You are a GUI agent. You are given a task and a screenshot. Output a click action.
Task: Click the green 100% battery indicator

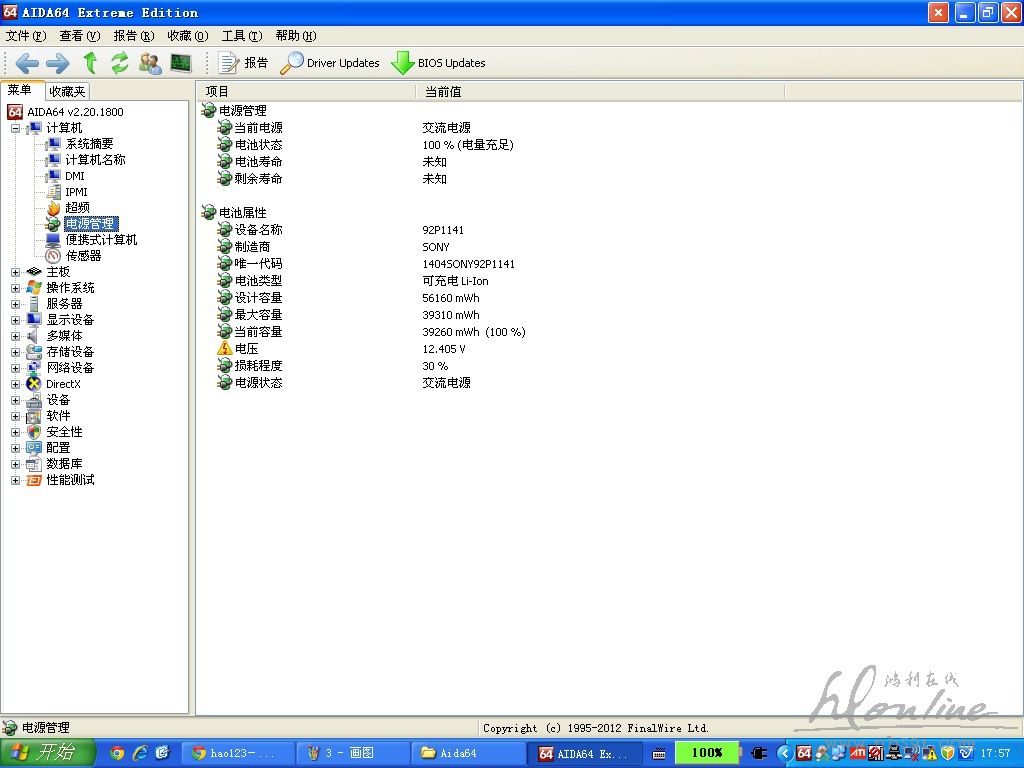(x=707, y=753)
